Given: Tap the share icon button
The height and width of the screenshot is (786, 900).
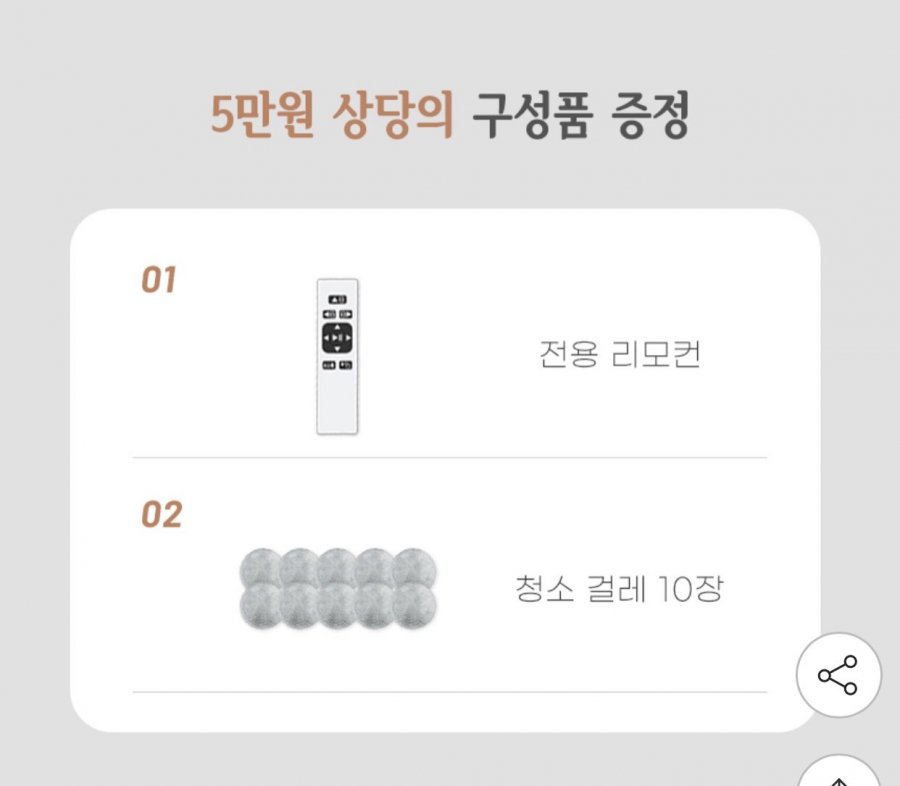Looking at the screenshot, I should click(838, 675).
